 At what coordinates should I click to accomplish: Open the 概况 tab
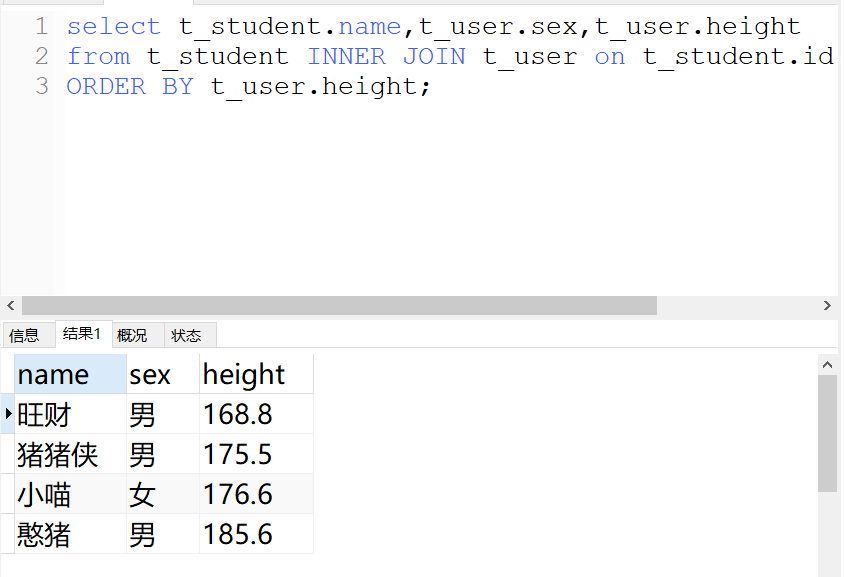(132, 335)
